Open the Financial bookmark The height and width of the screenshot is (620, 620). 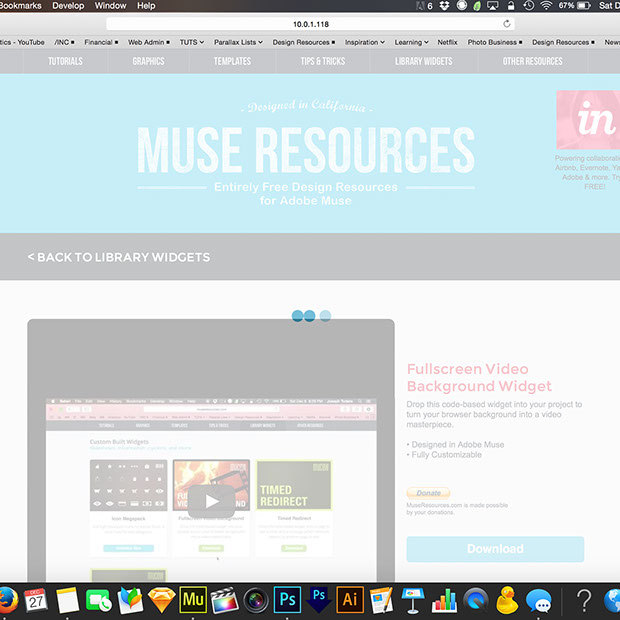pos(101,42)
